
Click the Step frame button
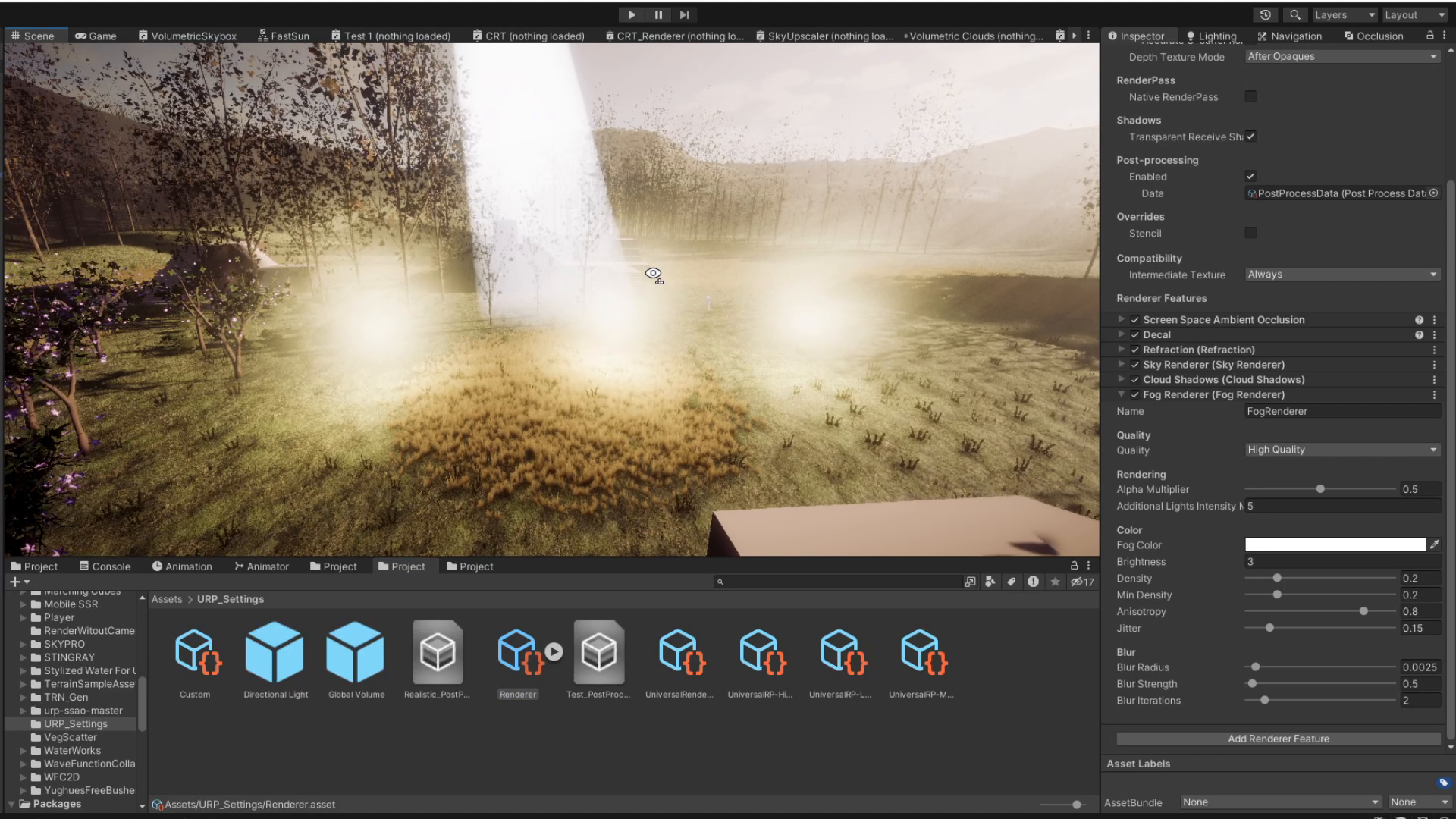coord(684,14)
